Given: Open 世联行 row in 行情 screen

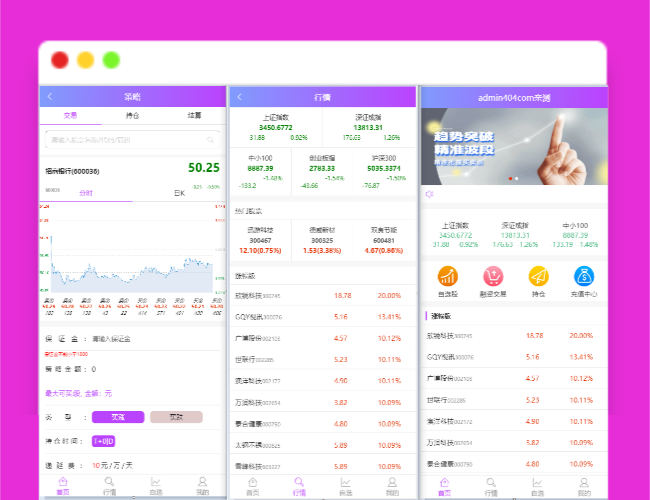Looking at the screenshot, I should tap(323, 359).
